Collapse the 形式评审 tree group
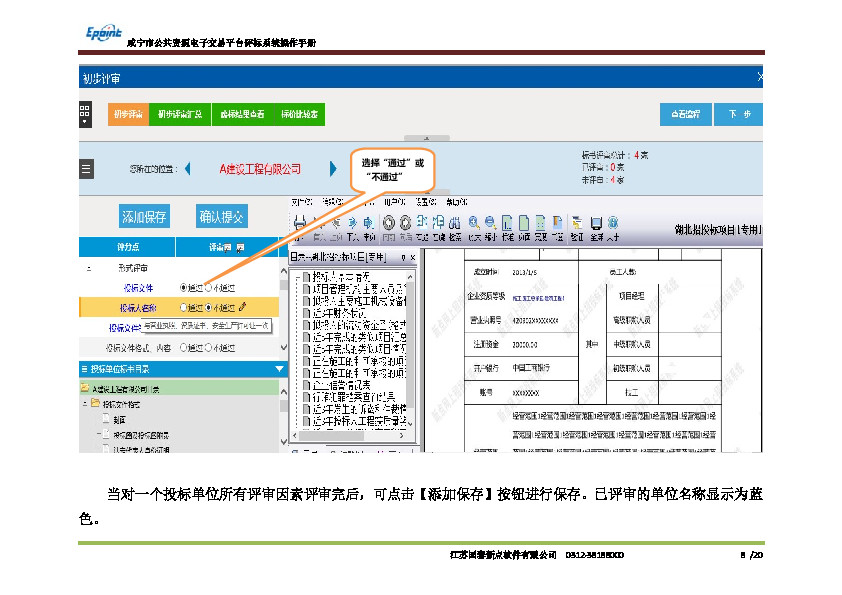The height and width of the screenshot is (595, 842). pos(89,268)
